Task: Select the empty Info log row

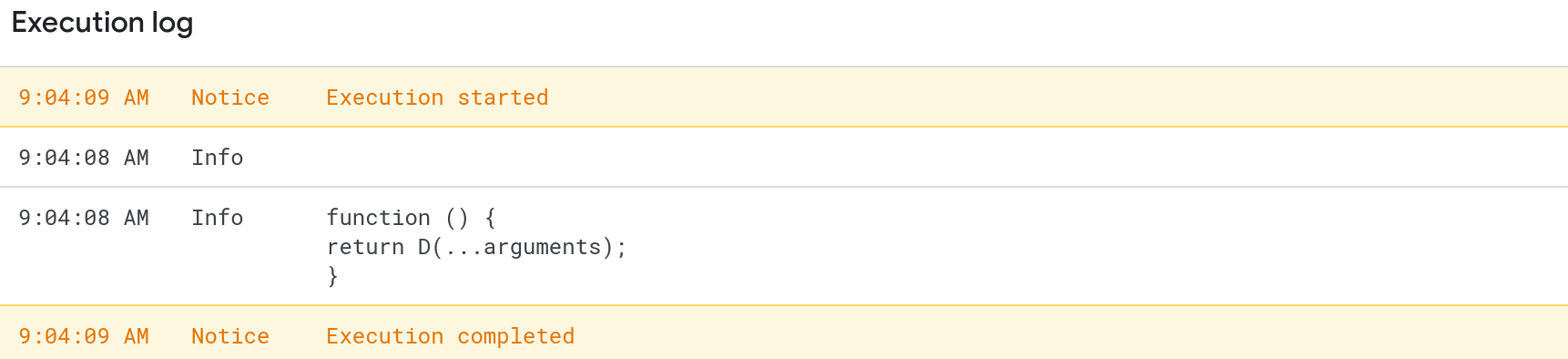Action: (x=784, y=157)
